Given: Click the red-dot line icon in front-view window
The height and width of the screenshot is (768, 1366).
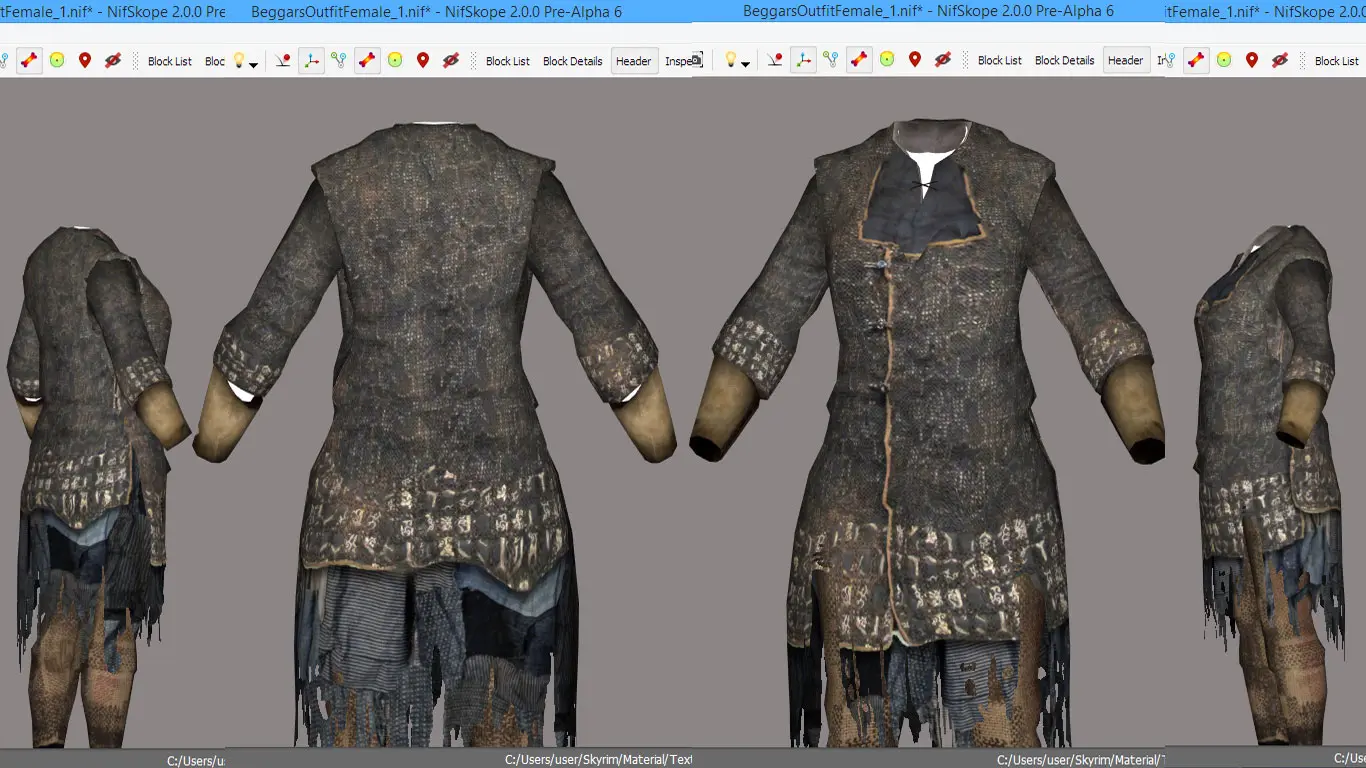Looking at the screenshot, I should (776, 61).
